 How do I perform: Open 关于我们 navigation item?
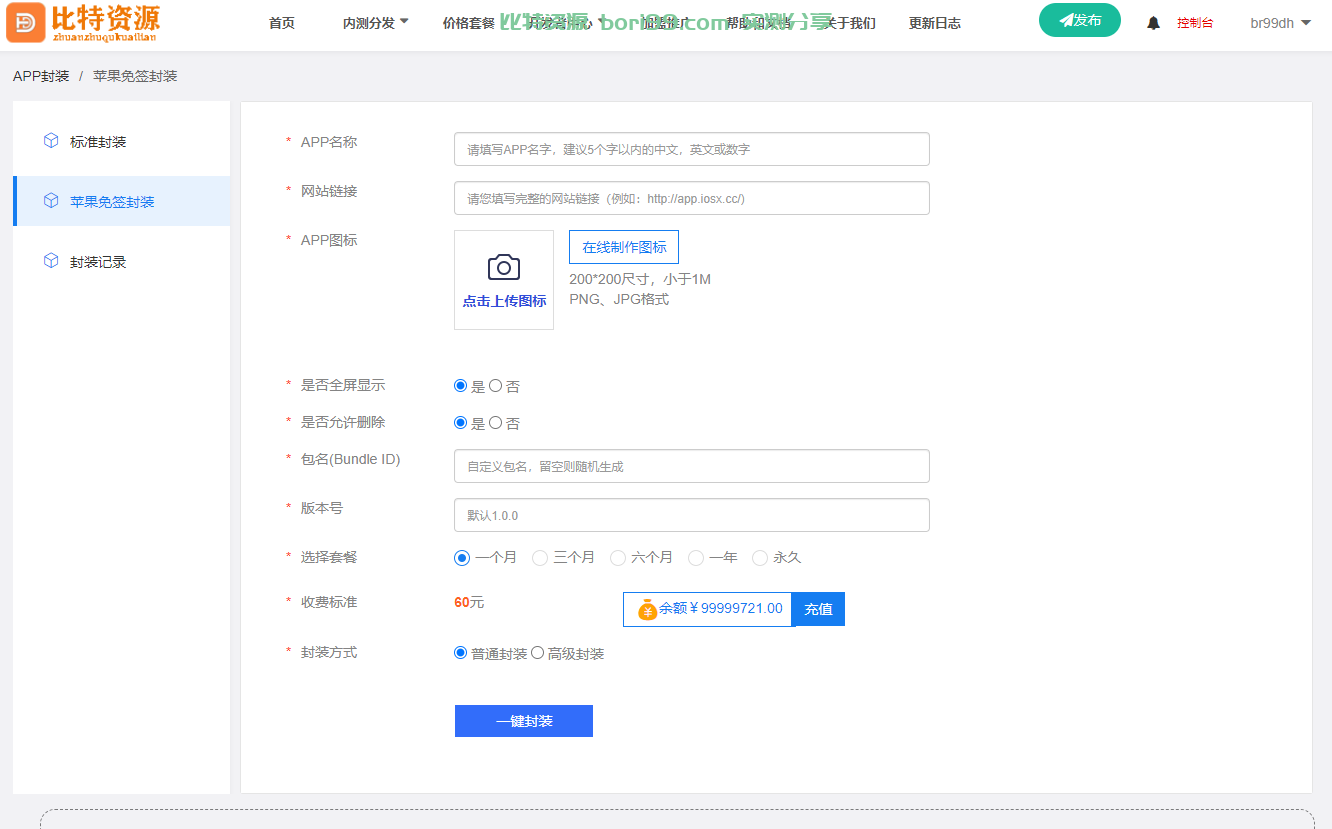tap(850, 23)
